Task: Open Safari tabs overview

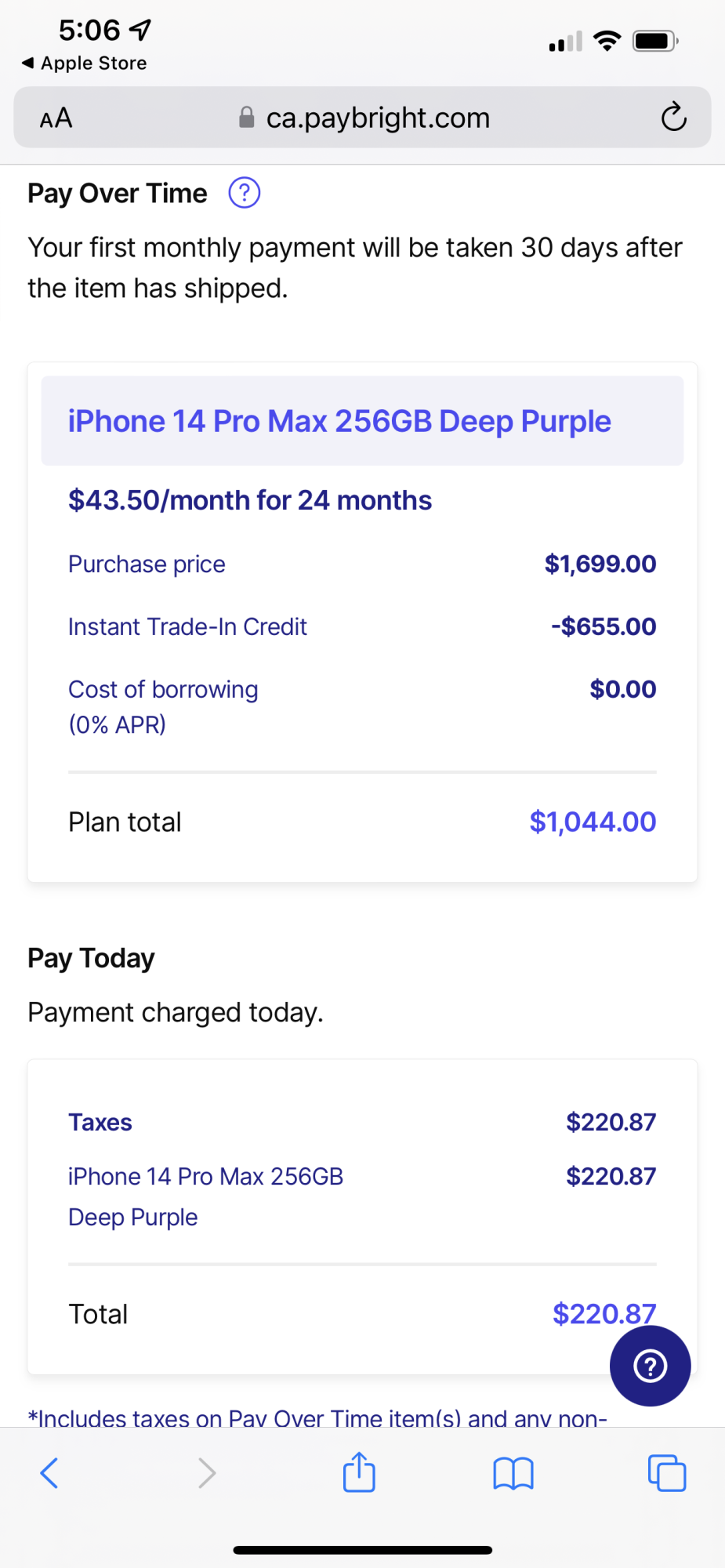Action: coord(666,1473)
